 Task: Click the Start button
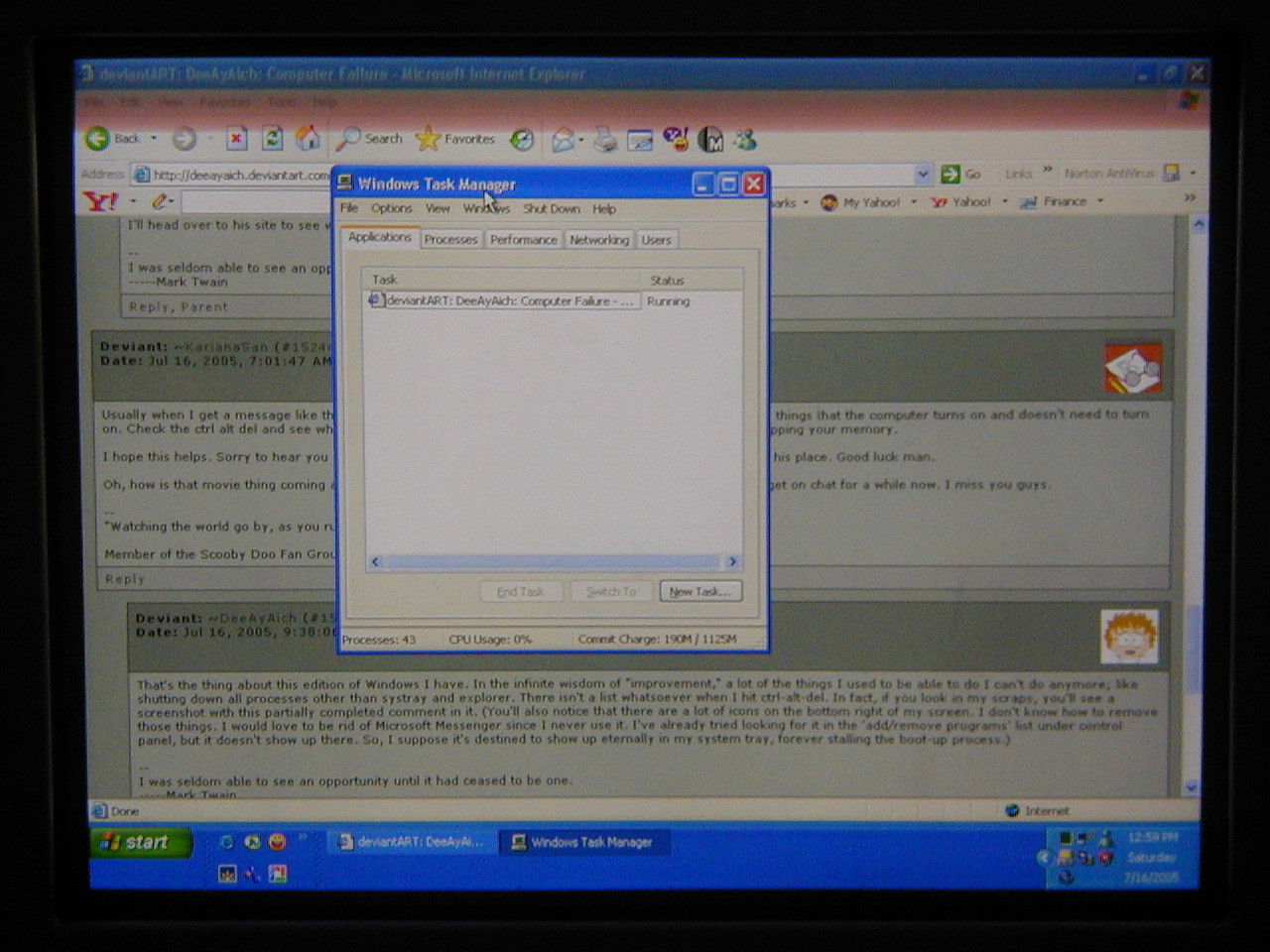tap(141, 843)
